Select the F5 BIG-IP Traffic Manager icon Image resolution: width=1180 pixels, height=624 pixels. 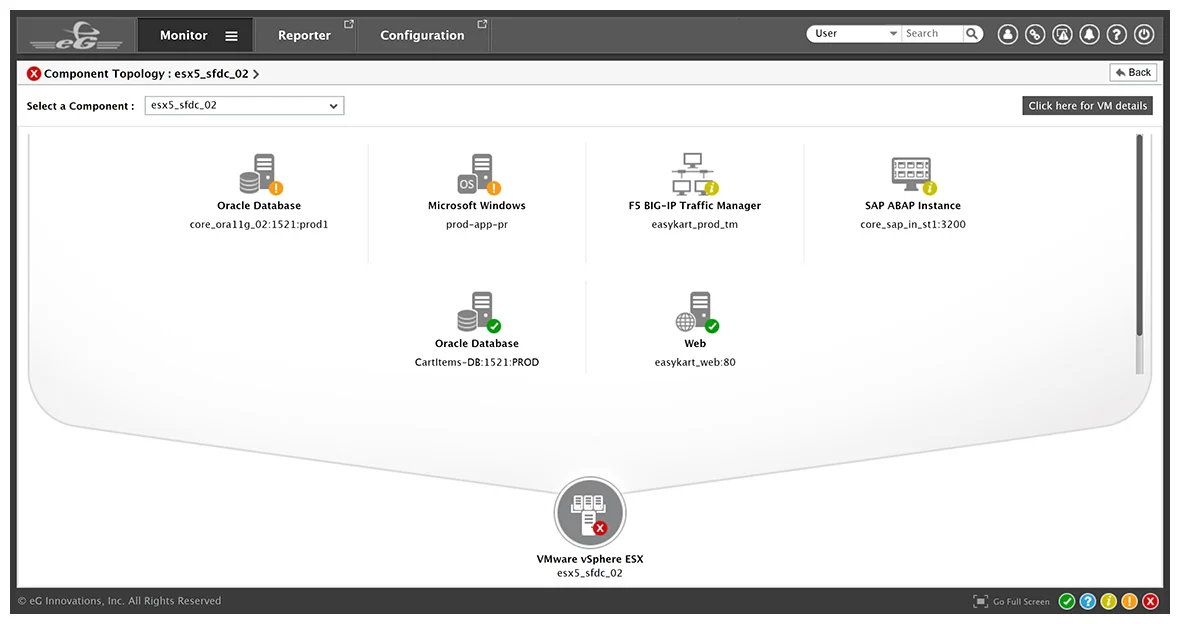tap(695, 174)
